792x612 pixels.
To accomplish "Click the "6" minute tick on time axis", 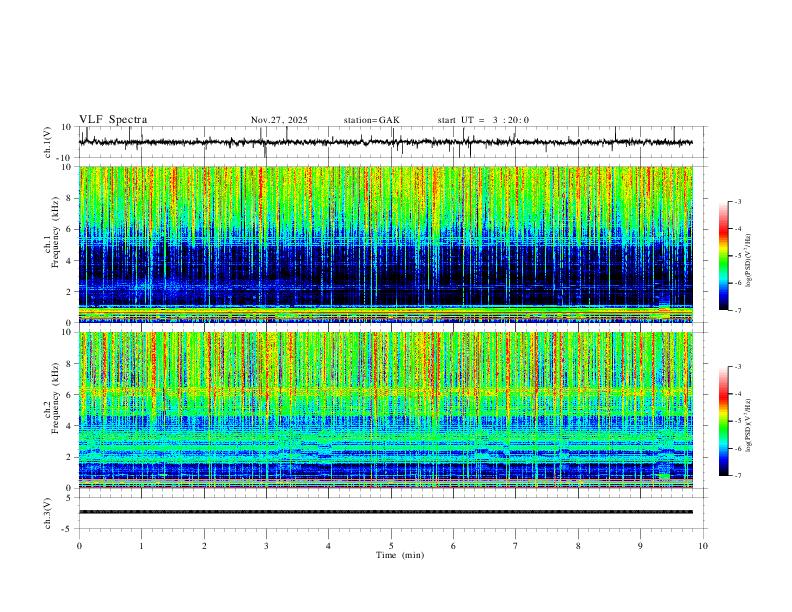I will point(454,546).
